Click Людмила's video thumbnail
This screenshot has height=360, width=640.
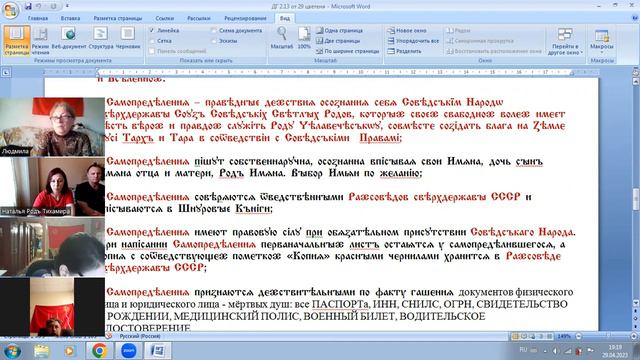pyautogui.click(x=52, y=127)
